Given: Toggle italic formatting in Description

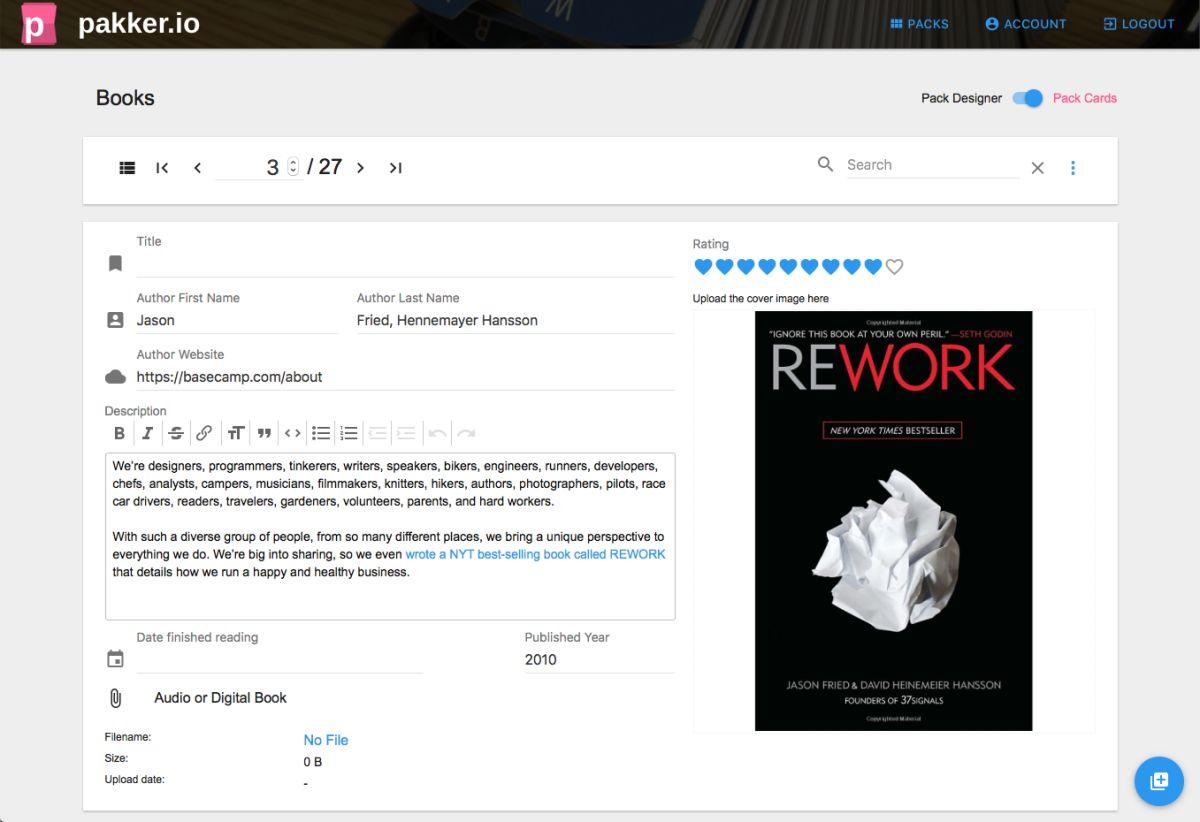Looking at the screenshot, I should click(x=147, y=433).
